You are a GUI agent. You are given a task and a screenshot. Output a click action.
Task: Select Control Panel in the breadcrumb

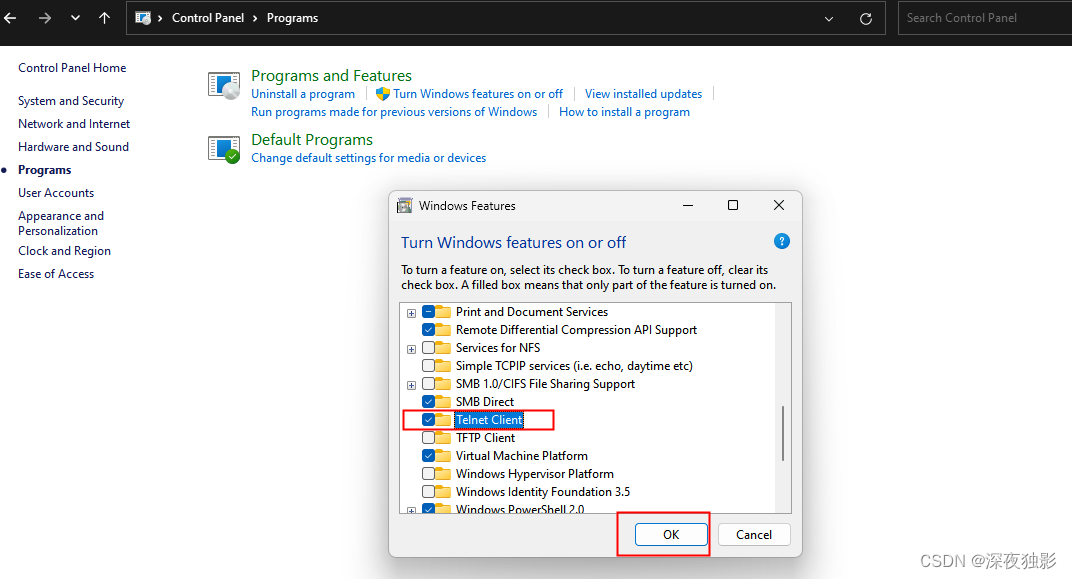[208, 18]
